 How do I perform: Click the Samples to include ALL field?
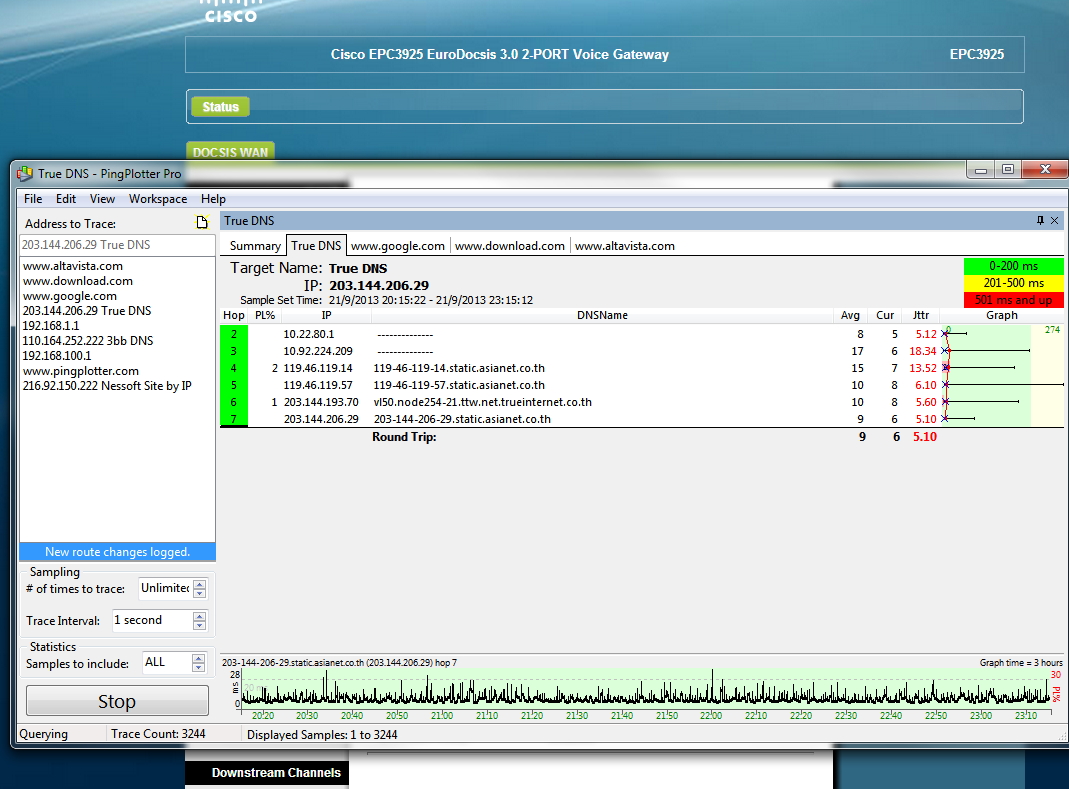[x=166, y=662]
